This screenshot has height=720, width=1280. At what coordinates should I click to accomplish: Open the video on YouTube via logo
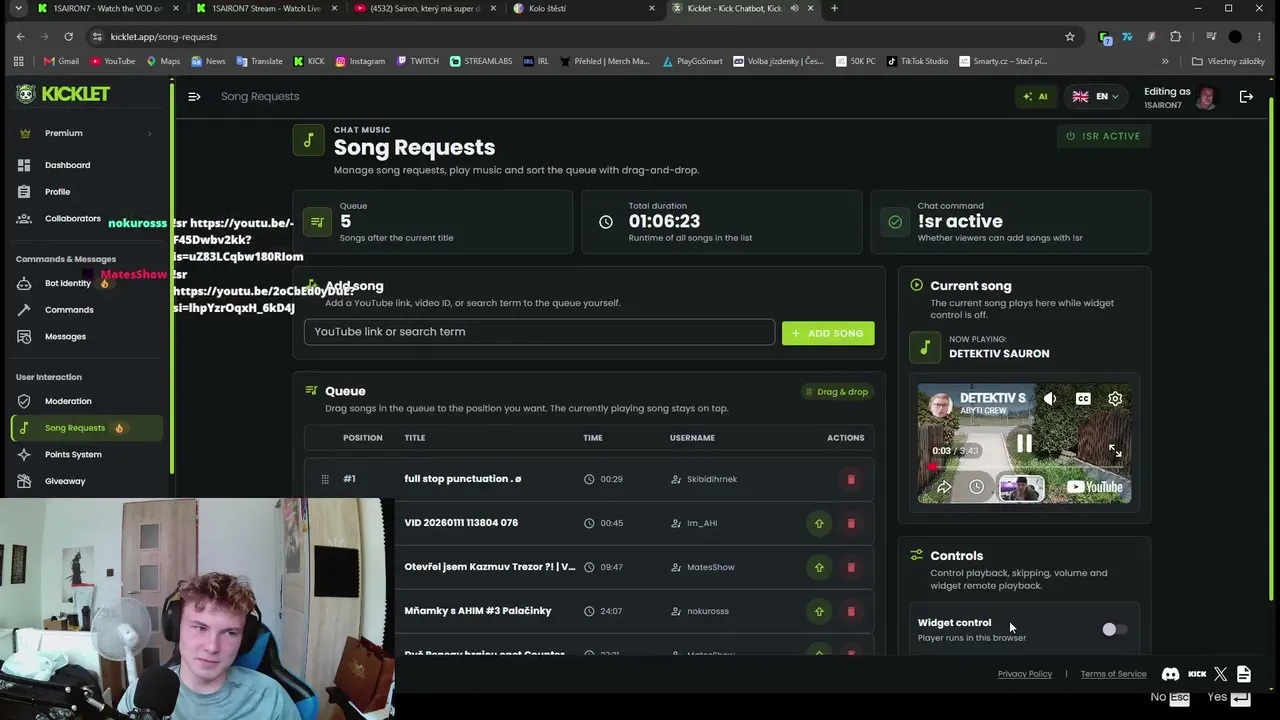coord(1094,487)
